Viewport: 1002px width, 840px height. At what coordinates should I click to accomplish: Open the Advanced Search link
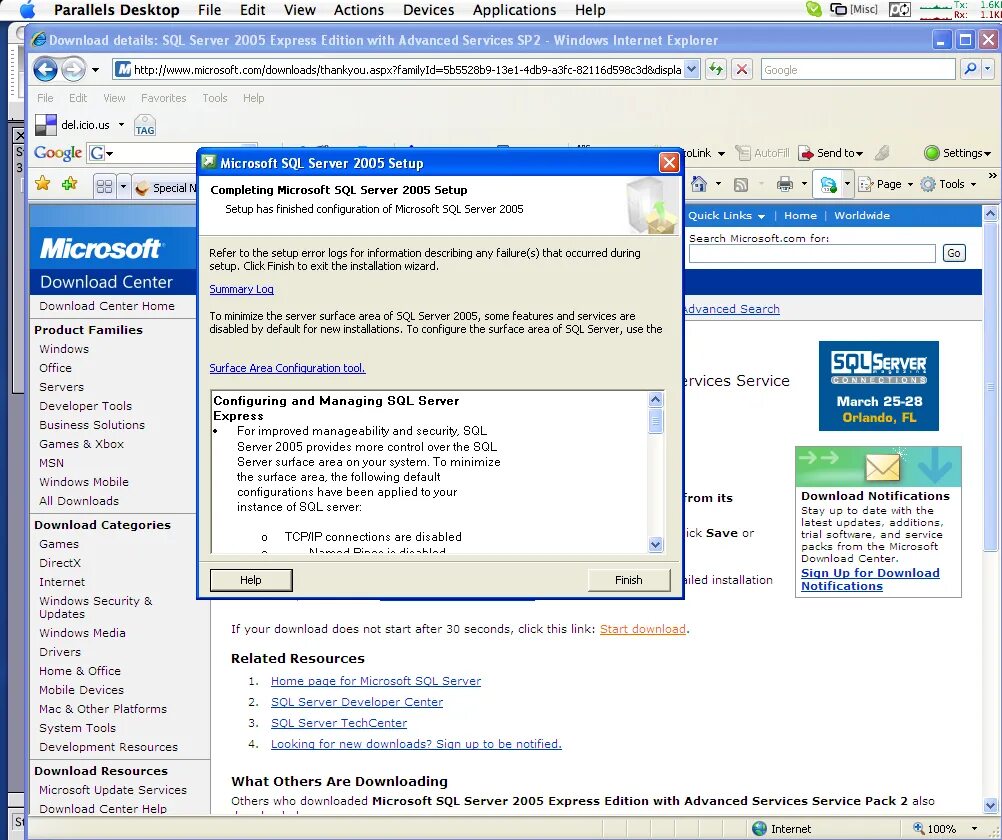[x=731, y=309]
